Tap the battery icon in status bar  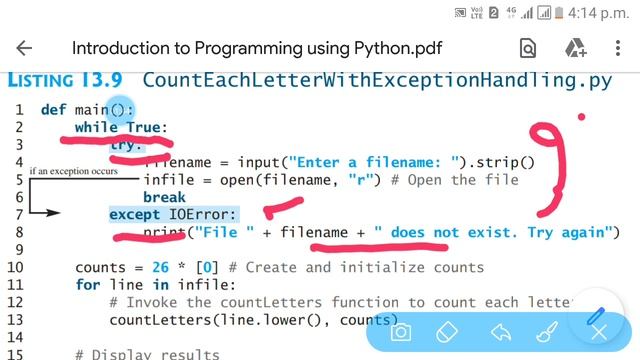(559, 13)
